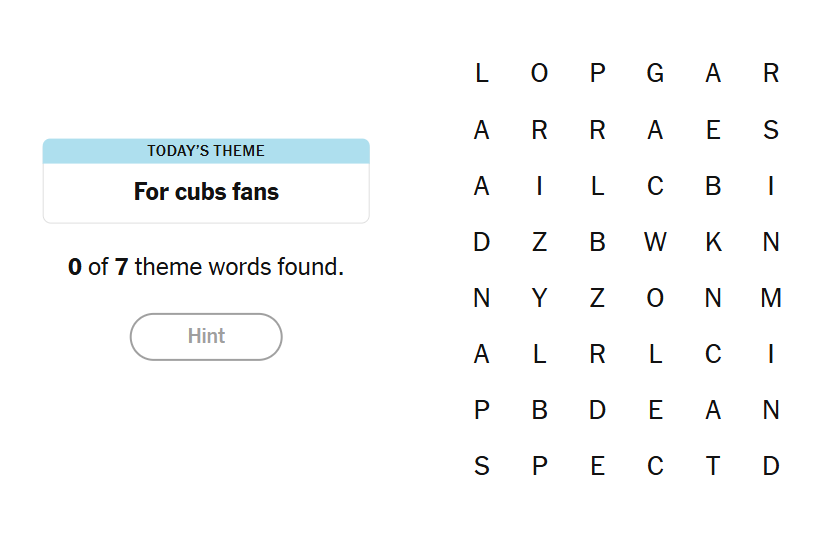Pick the Z directly left of B

(540, 242)
